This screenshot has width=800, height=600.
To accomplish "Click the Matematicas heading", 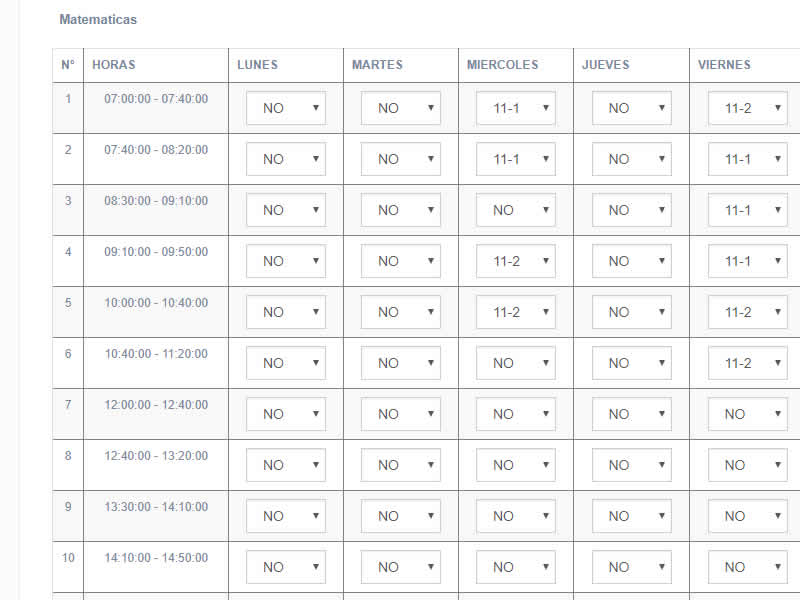I will coord(98,19).
